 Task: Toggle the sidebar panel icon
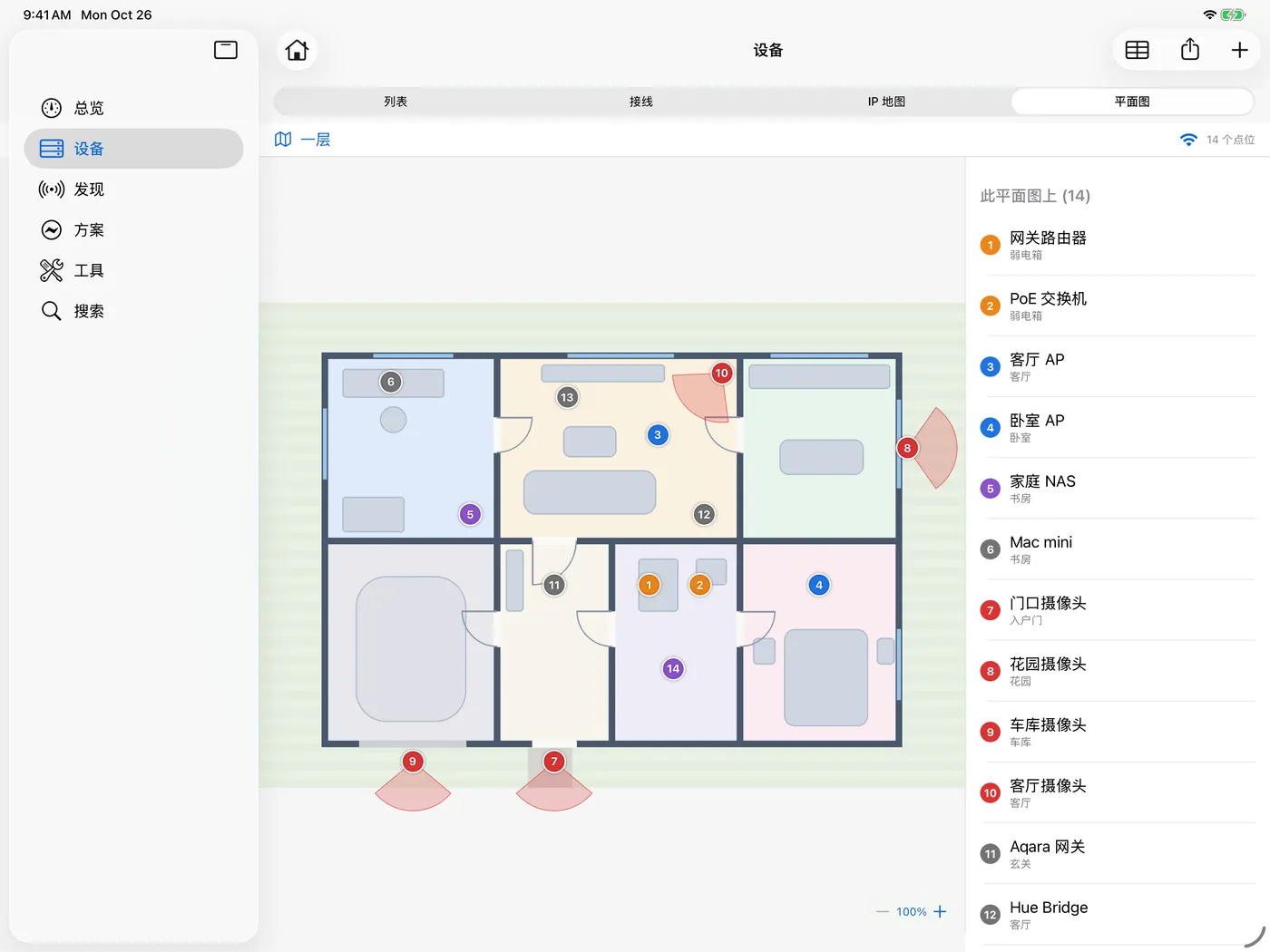pos(226,50)
